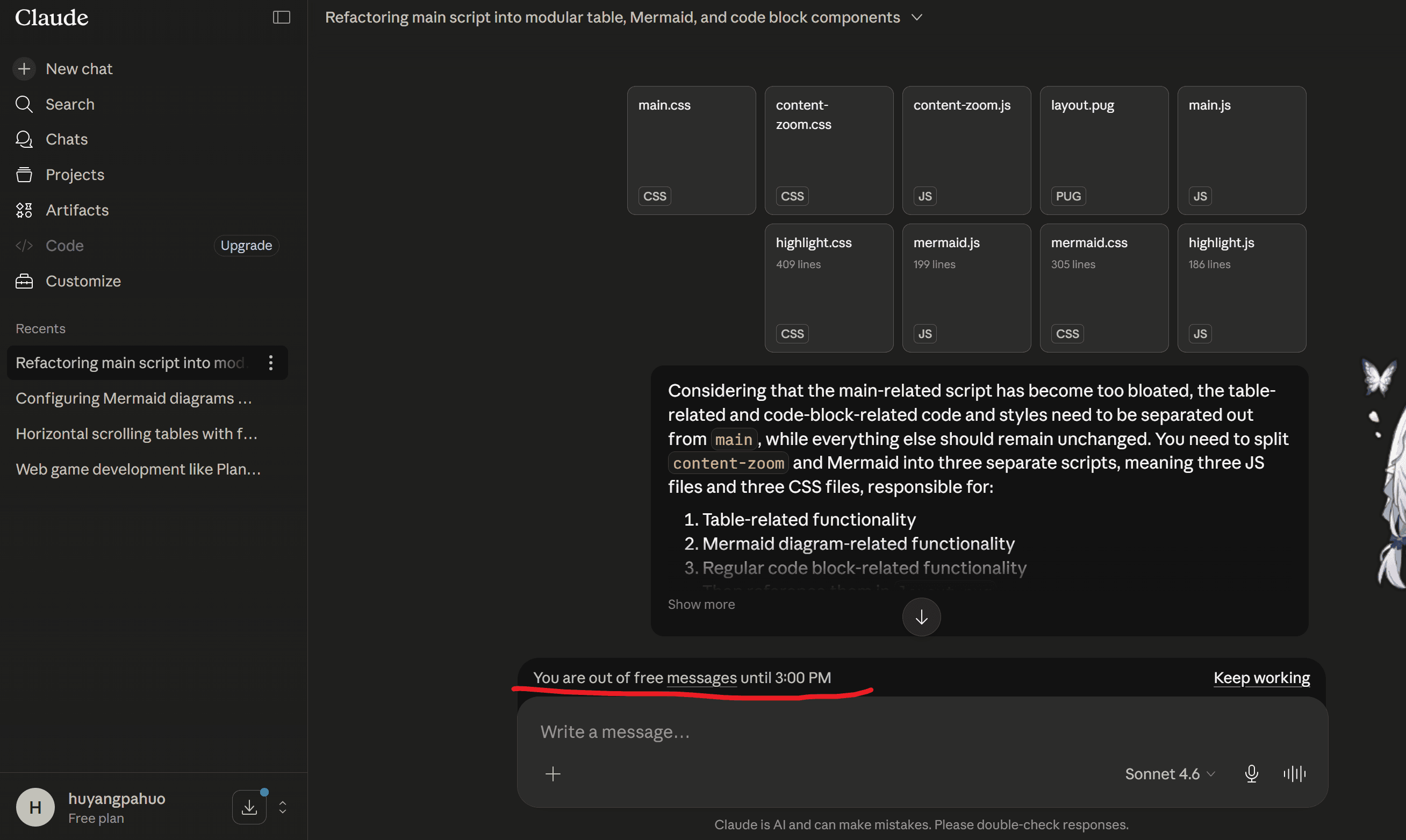Click the microphone dictation icon
This screenshot has height=840, width=1406.
[x=1251, y=773]
